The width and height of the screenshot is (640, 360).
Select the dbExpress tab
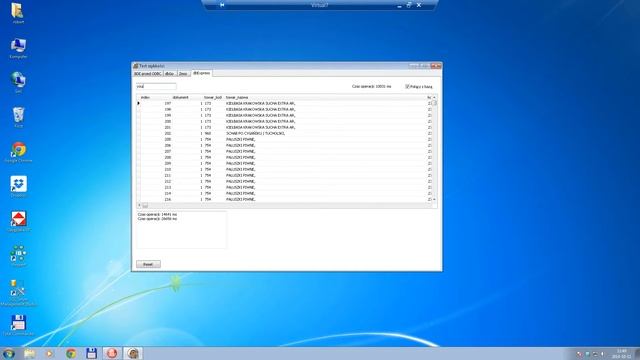point(202,73)
